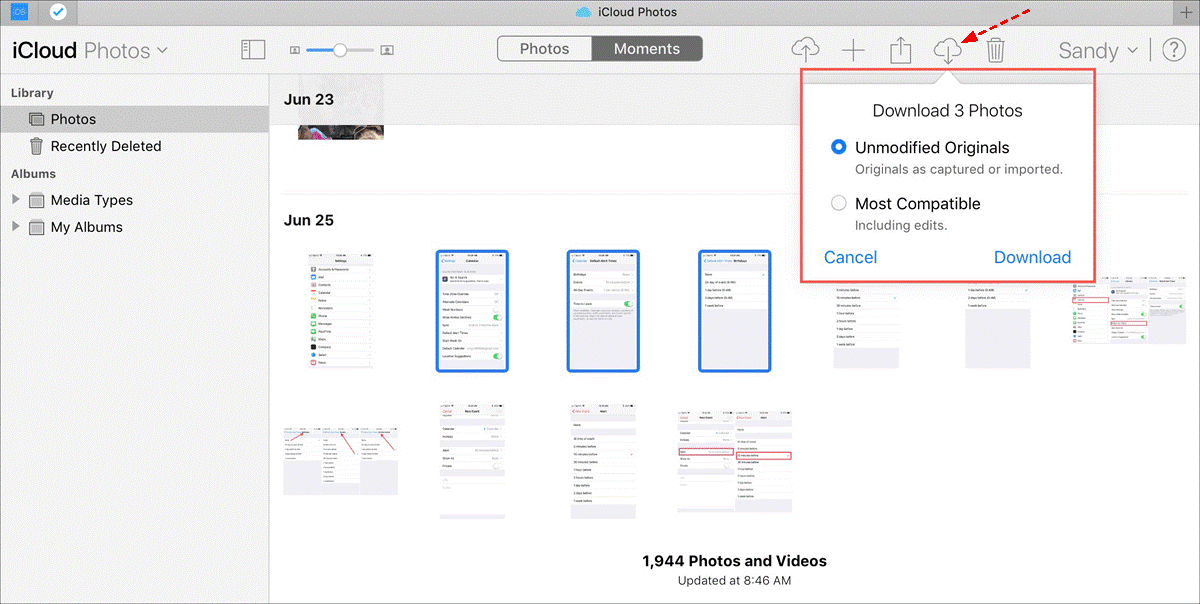The width and height of the screenshot is (1200, 604).
Task: Click the upload to iCloud cloud icon
Action: (x=805, y=50)
